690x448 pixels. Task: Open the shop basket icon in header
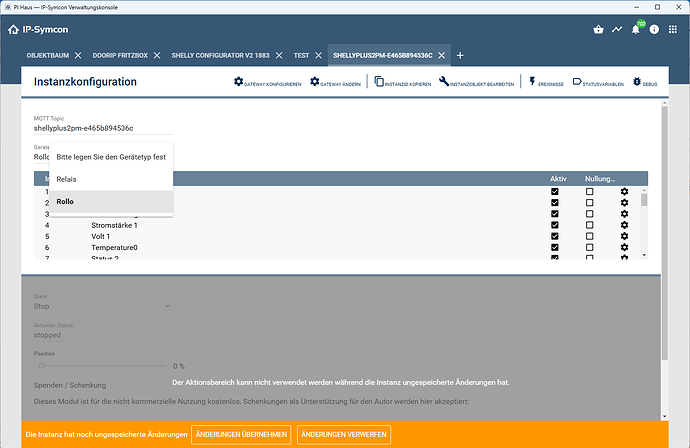click(x=598, y=30)
